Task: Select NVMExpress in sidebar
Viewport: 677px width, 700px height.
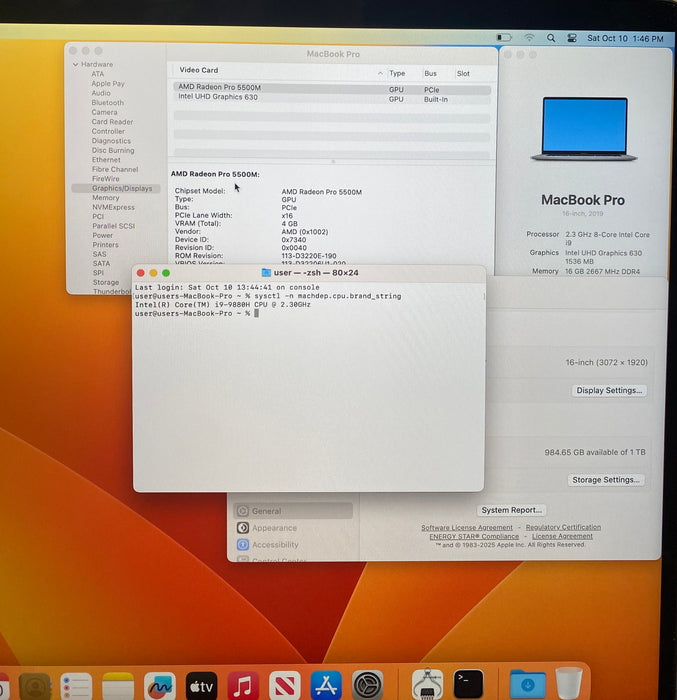Action: pyautogui.click(x=113, y=207)
